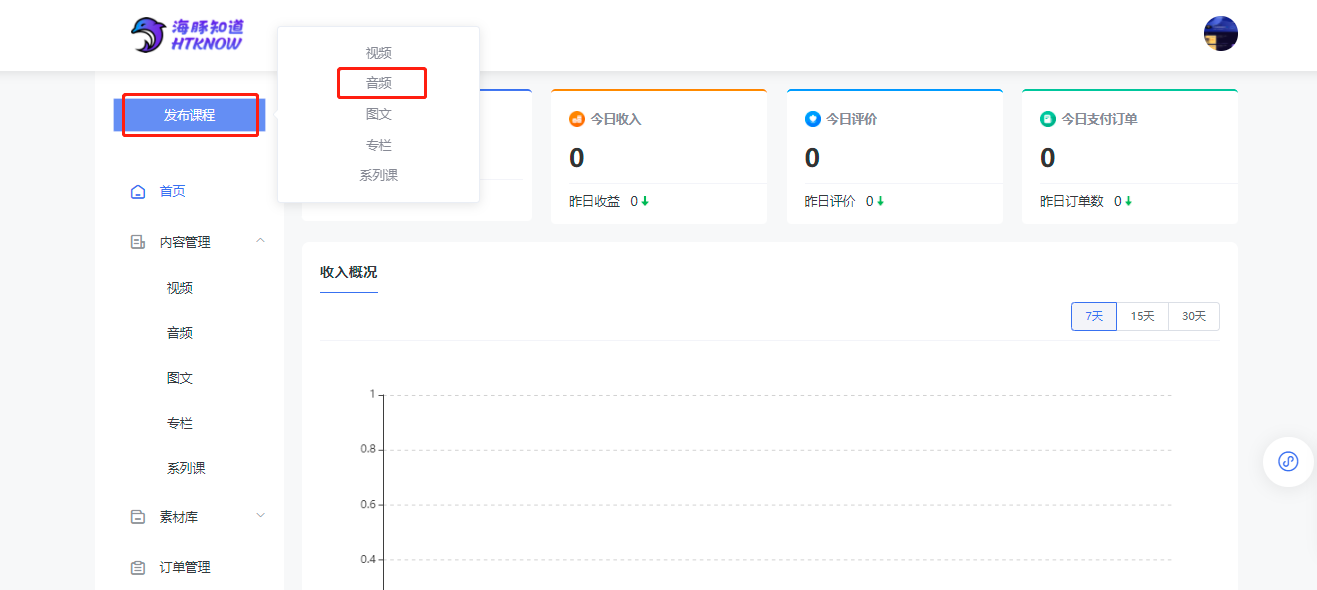Select the 7天 time range
This screenshot has height=590, width=1317.
coord(1093,316)
